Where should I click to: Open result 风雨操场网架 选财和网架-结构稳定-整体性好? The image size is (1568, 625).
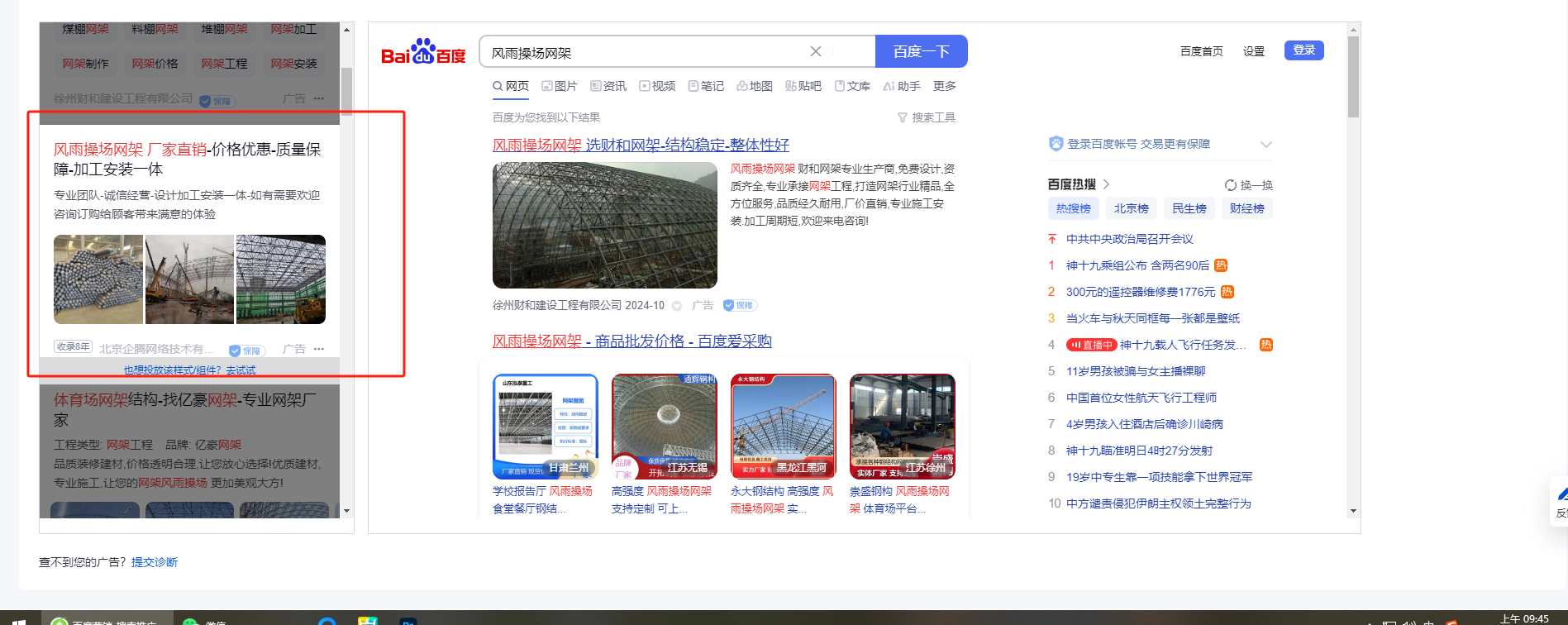[x=641, y=146]
